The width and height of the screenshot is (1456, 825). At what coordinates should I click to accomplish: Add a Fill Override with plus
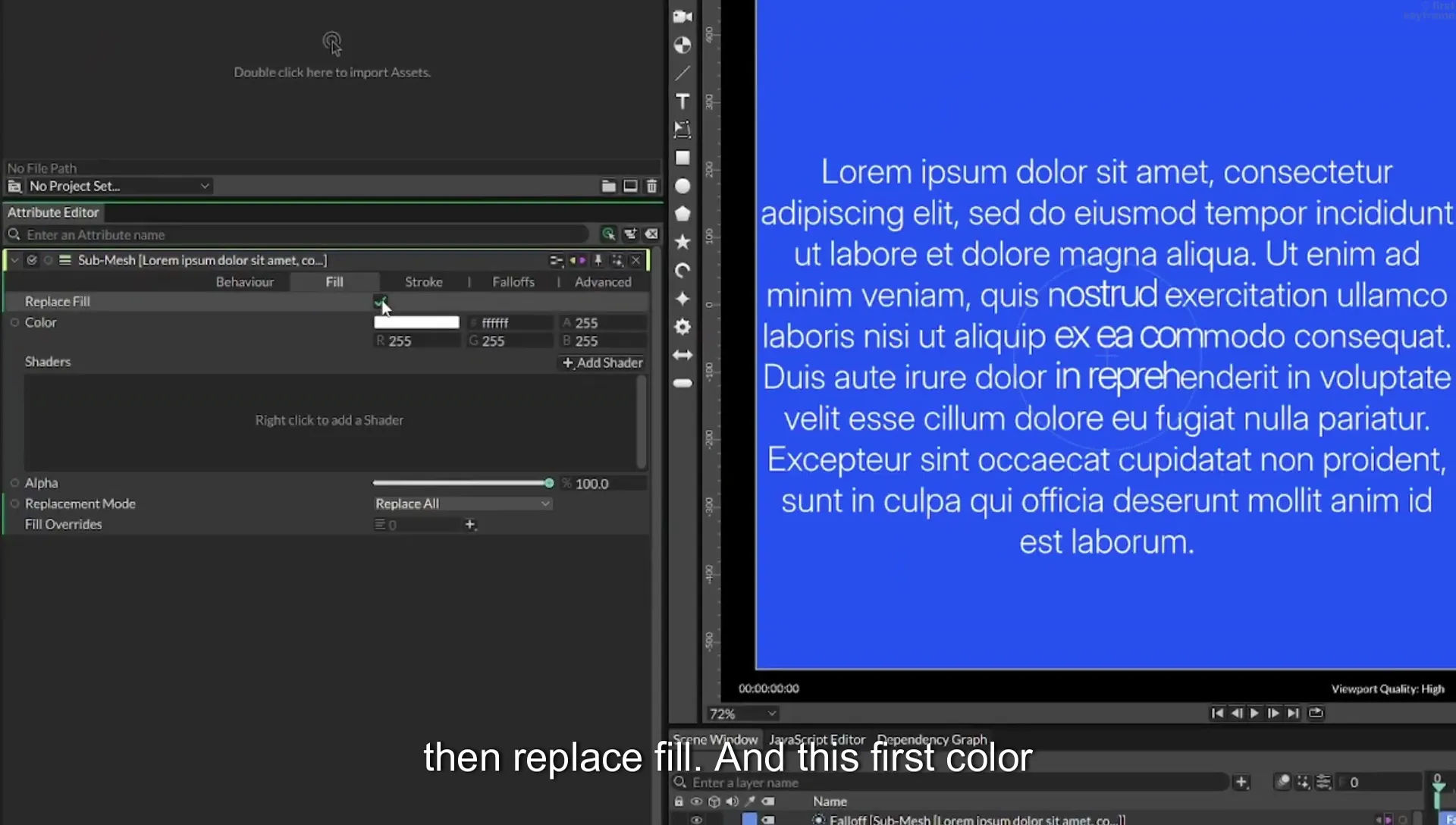click(x=470, y=525)
